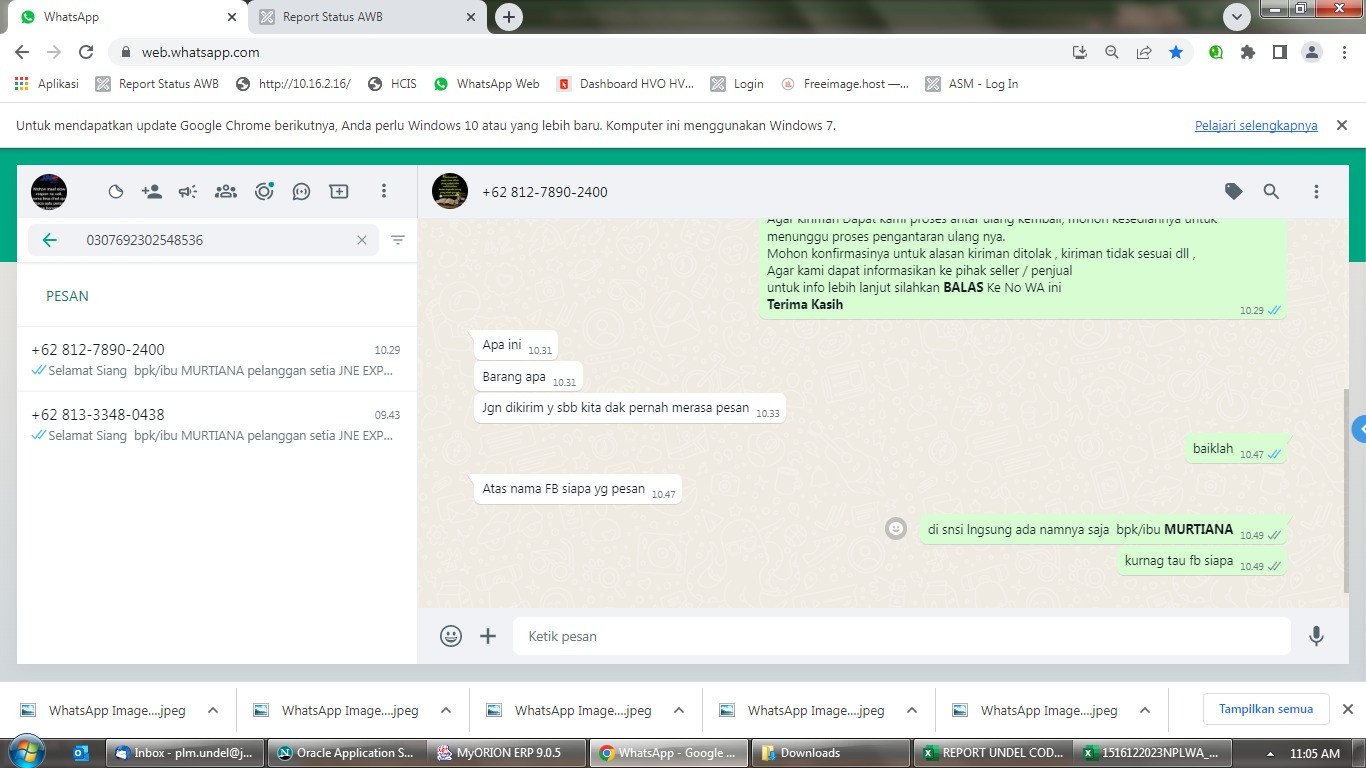1366x768 pixels.
Task: Click the green back arrow in search
Action: pos(50,240)
